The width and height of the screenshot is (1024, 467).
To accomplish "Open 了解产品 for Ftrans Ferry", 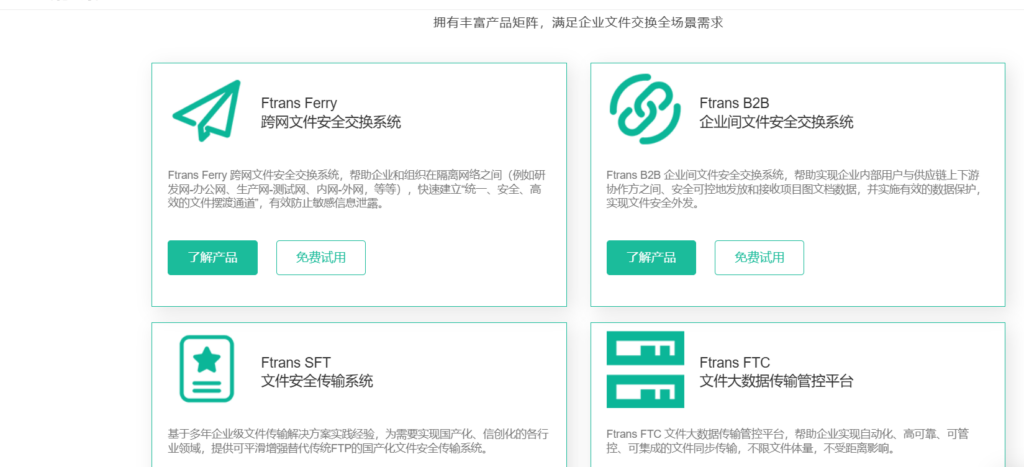I will 212,257.
